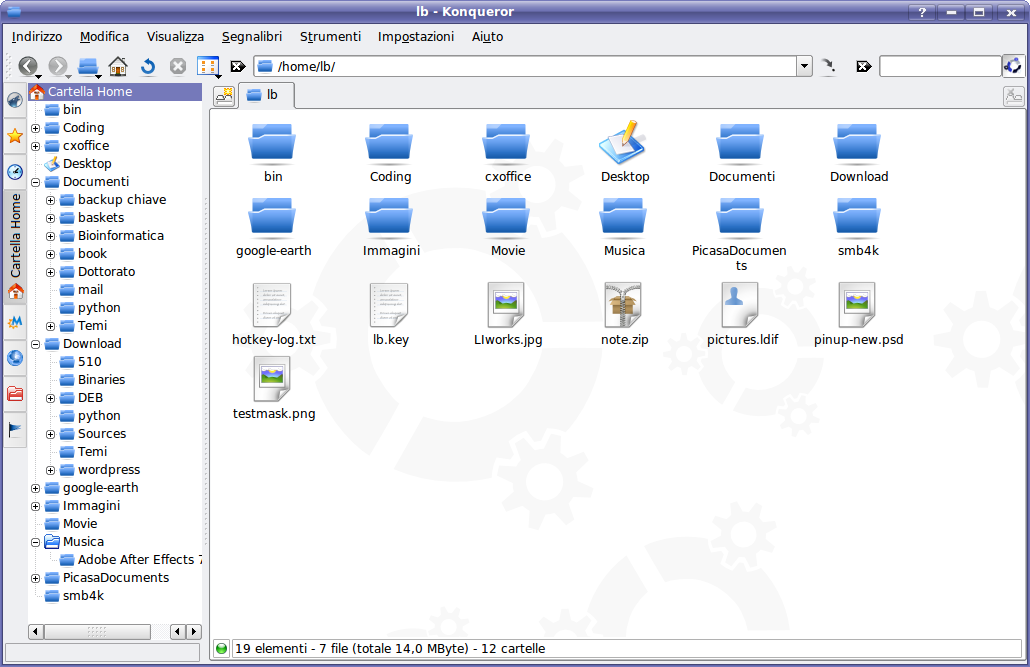This screenshot has width=1030, height=667.
Task: Go up to the parent folder
Action: click(x=88, y=67)
